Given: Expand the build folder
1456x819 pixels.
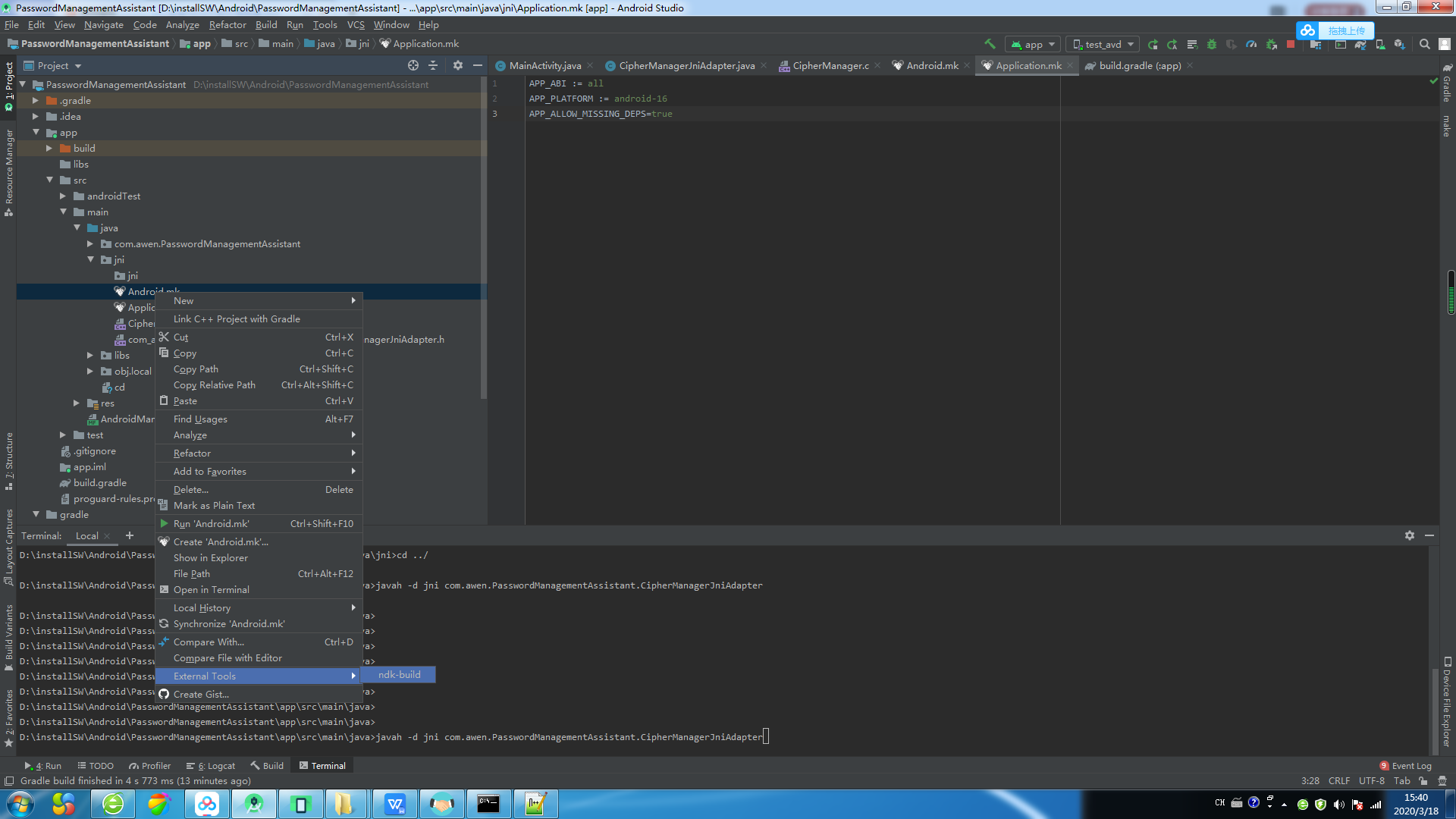Looking at the screenshot, I should click(x=49, y=148).
